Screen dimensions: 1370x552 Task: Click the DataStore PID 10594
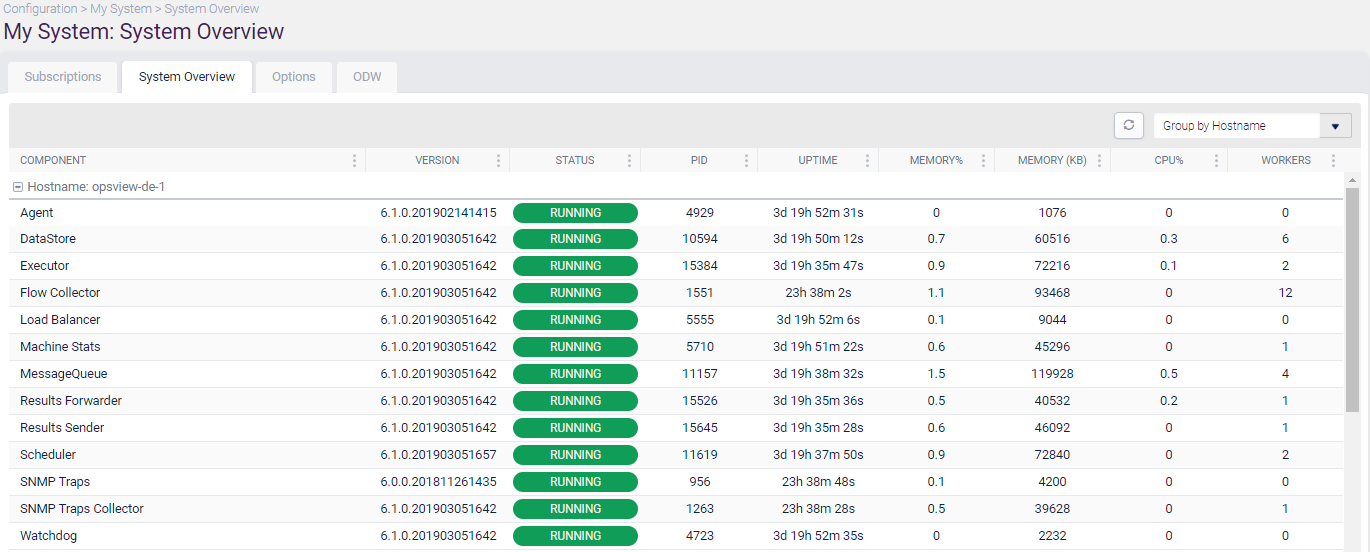point(700,239)
